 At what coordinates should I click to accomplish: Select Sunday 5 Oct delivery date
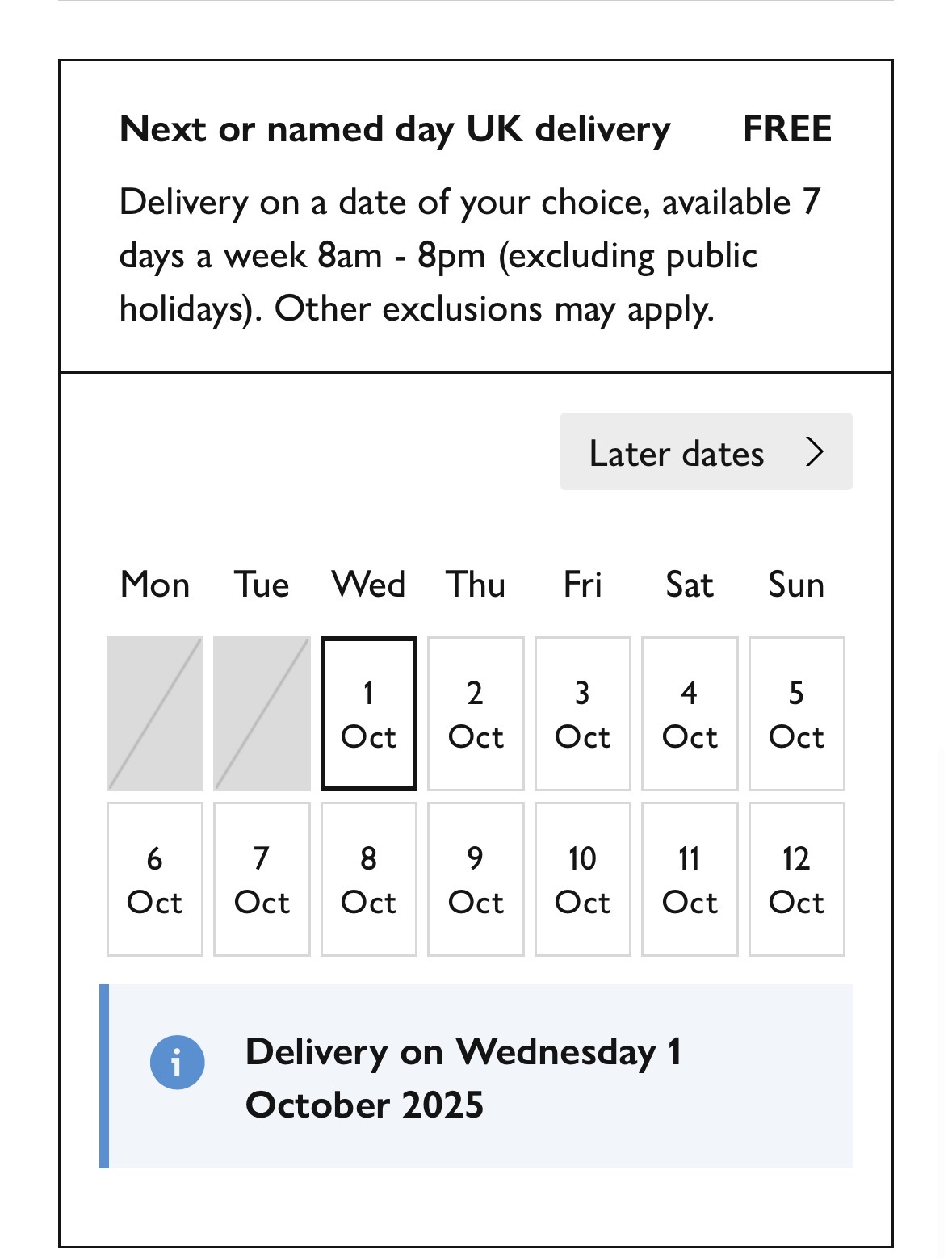click(796, 714)
